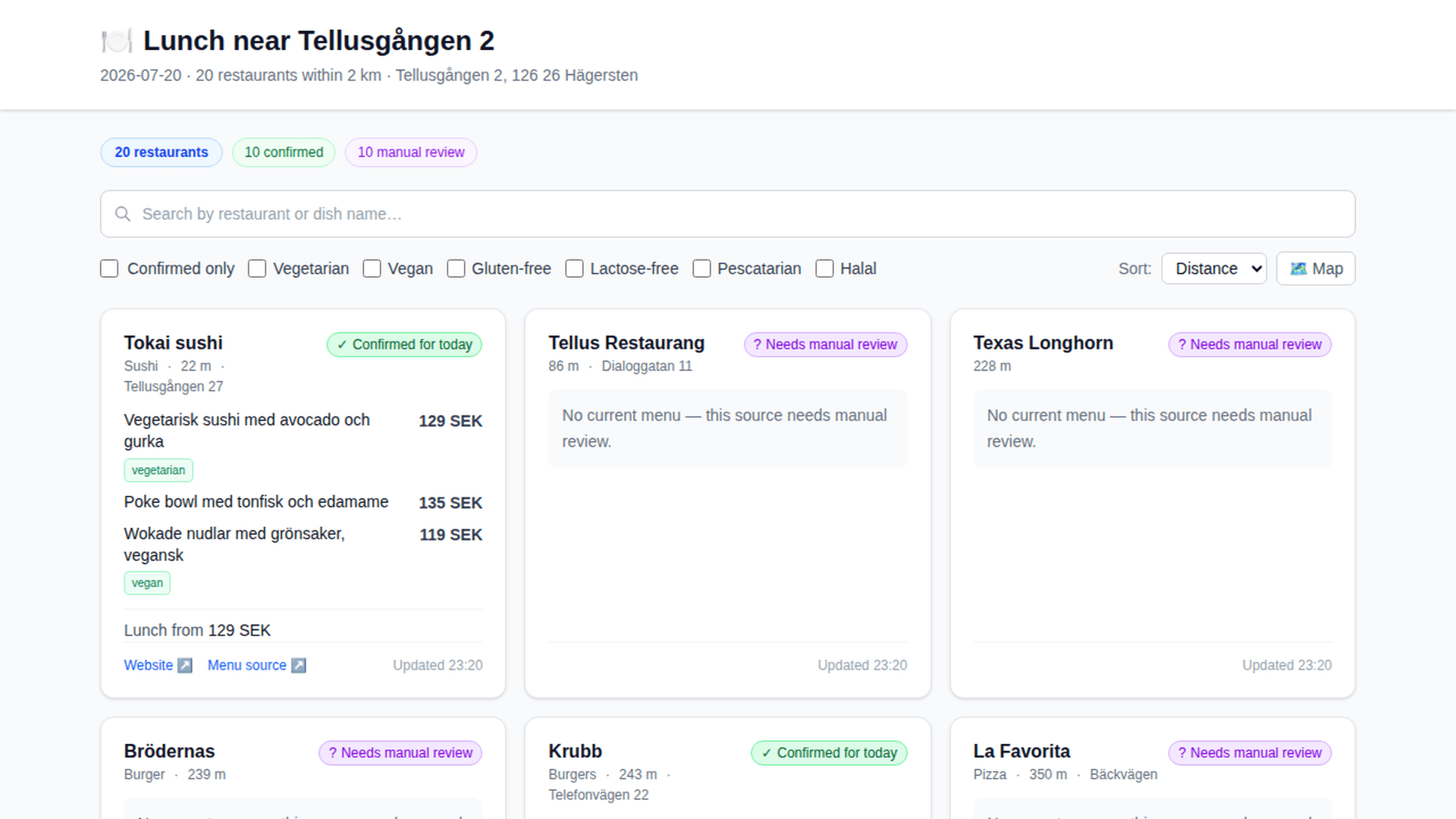Click Brödernas Needs manual review badge

pos(400,753)
